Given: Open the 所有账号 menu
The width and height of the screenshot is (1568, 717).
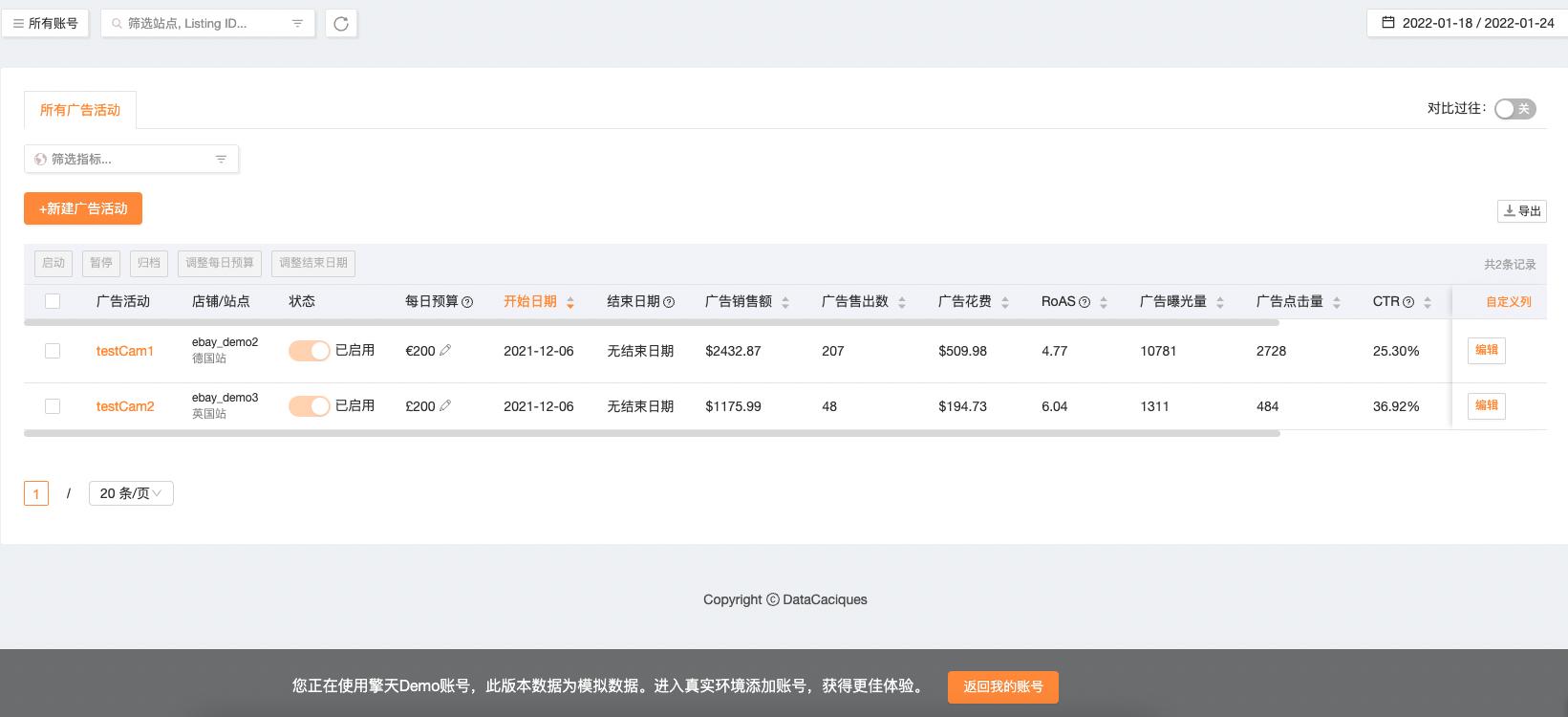Looking at the screenshot, I should 45,23.
